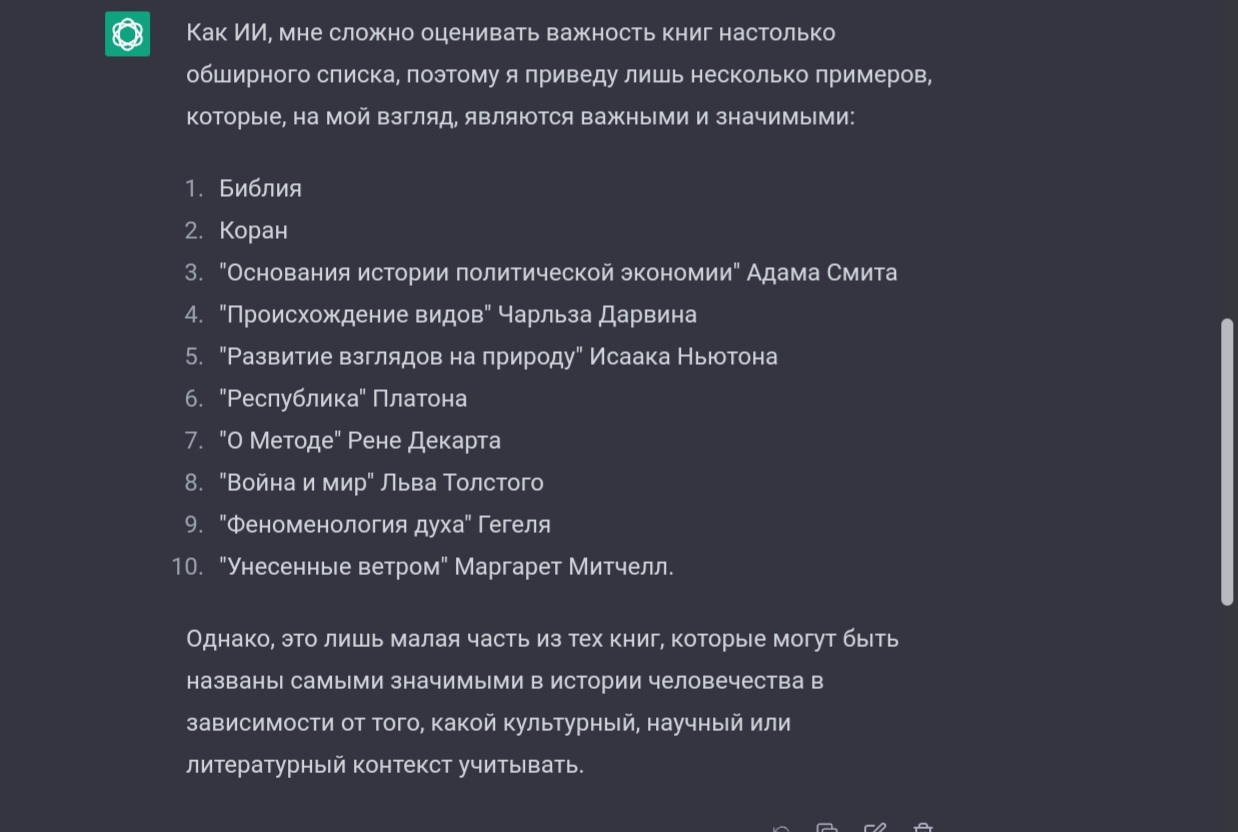This screenshot has width=1238, height=832.
Task: Click the list item 'Библия'
Action: 260,188
